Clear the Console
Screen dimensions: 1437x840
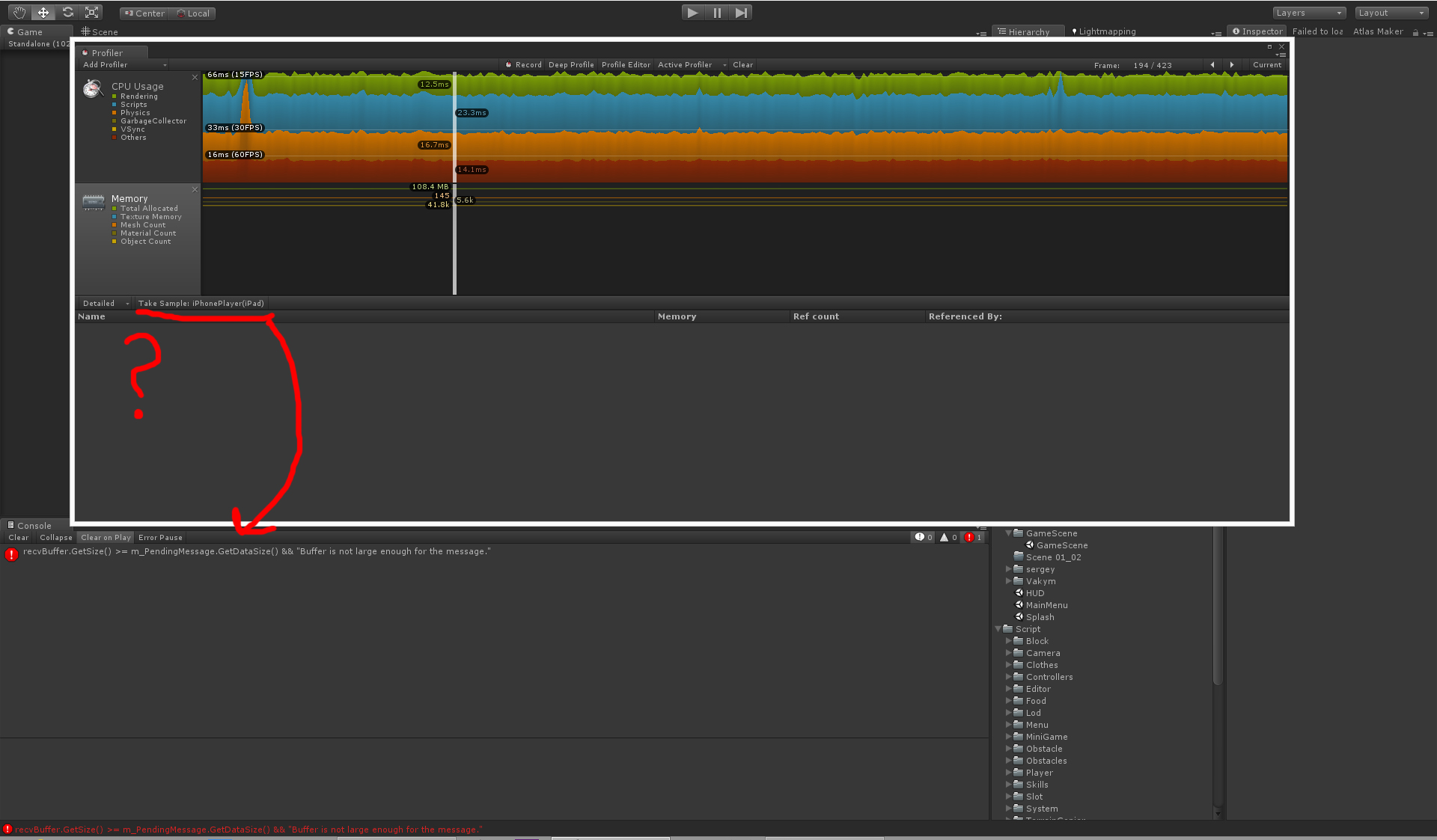pyautogui.click(x=18, y=538)
